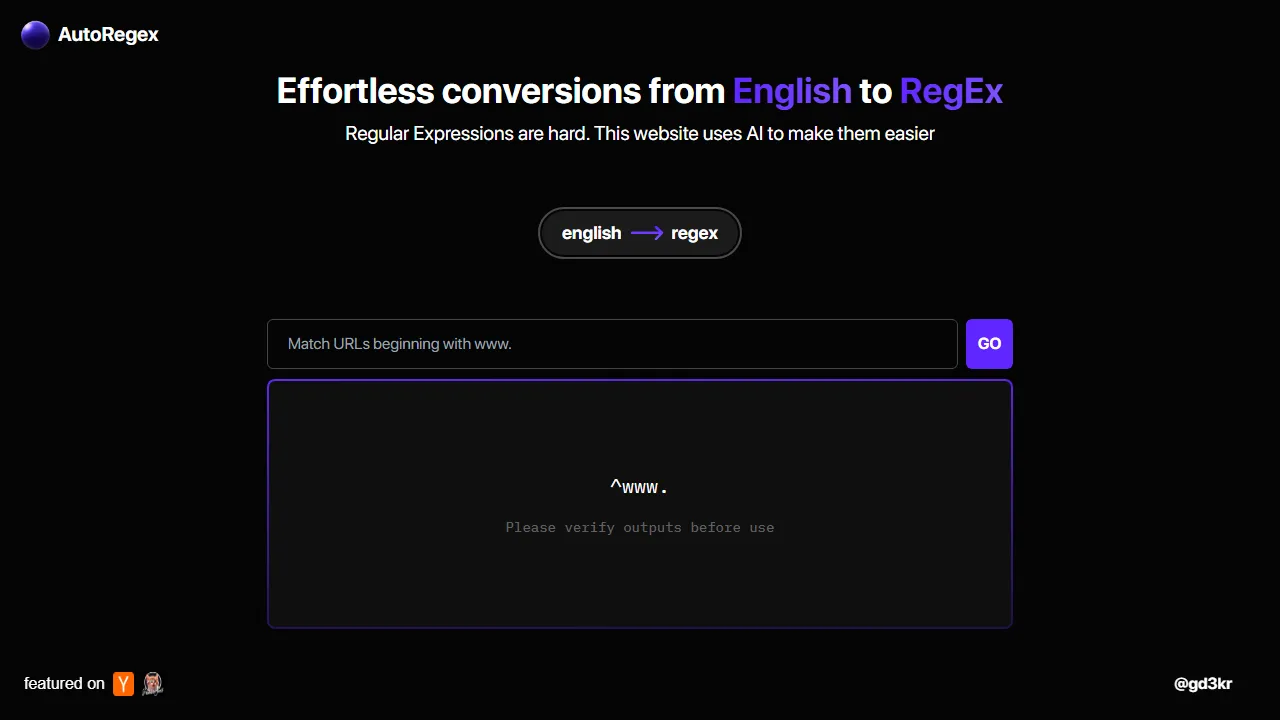The image size is (1280, 720).
Task: Focus the English description input field
Action: 612,344
